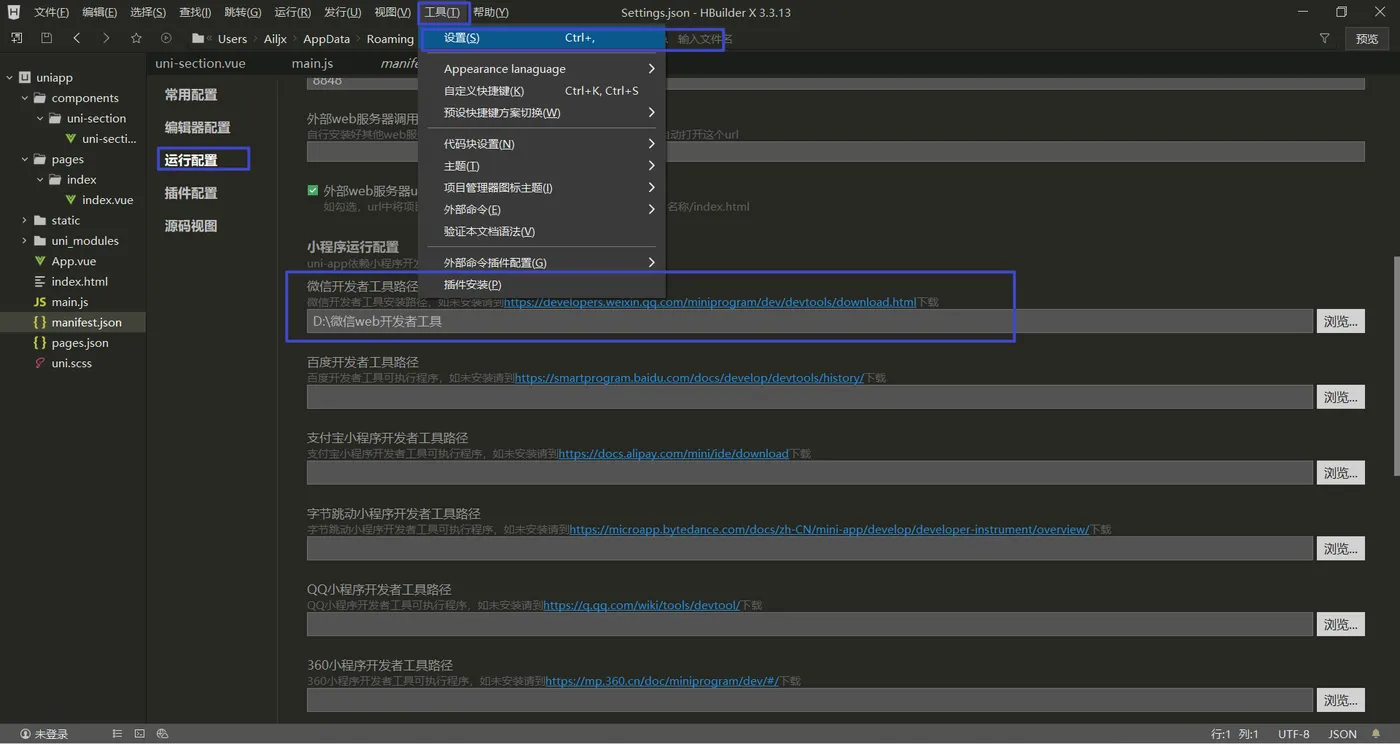The image size is (1400, 744).
Task: Collapse the uniapp project root
Action: 9,77
